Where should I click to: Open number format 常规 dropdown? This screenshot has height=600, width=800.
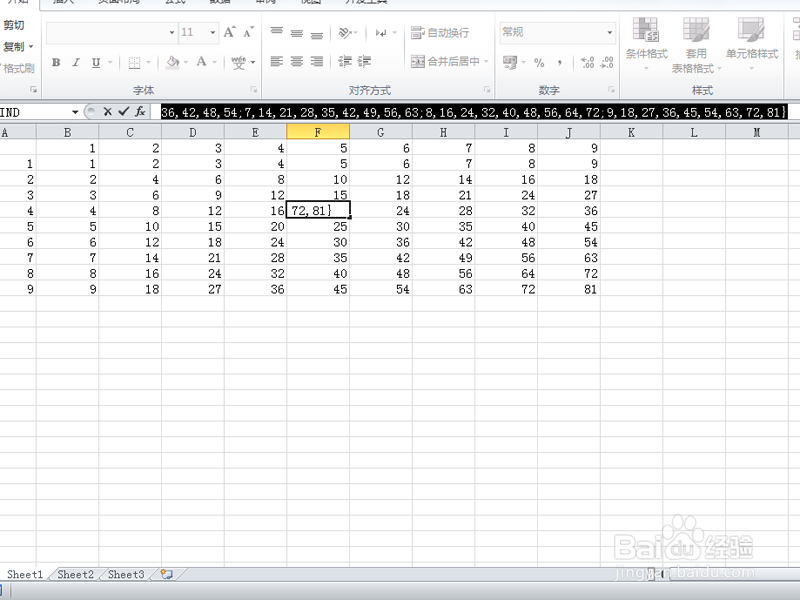click(609, 32)
